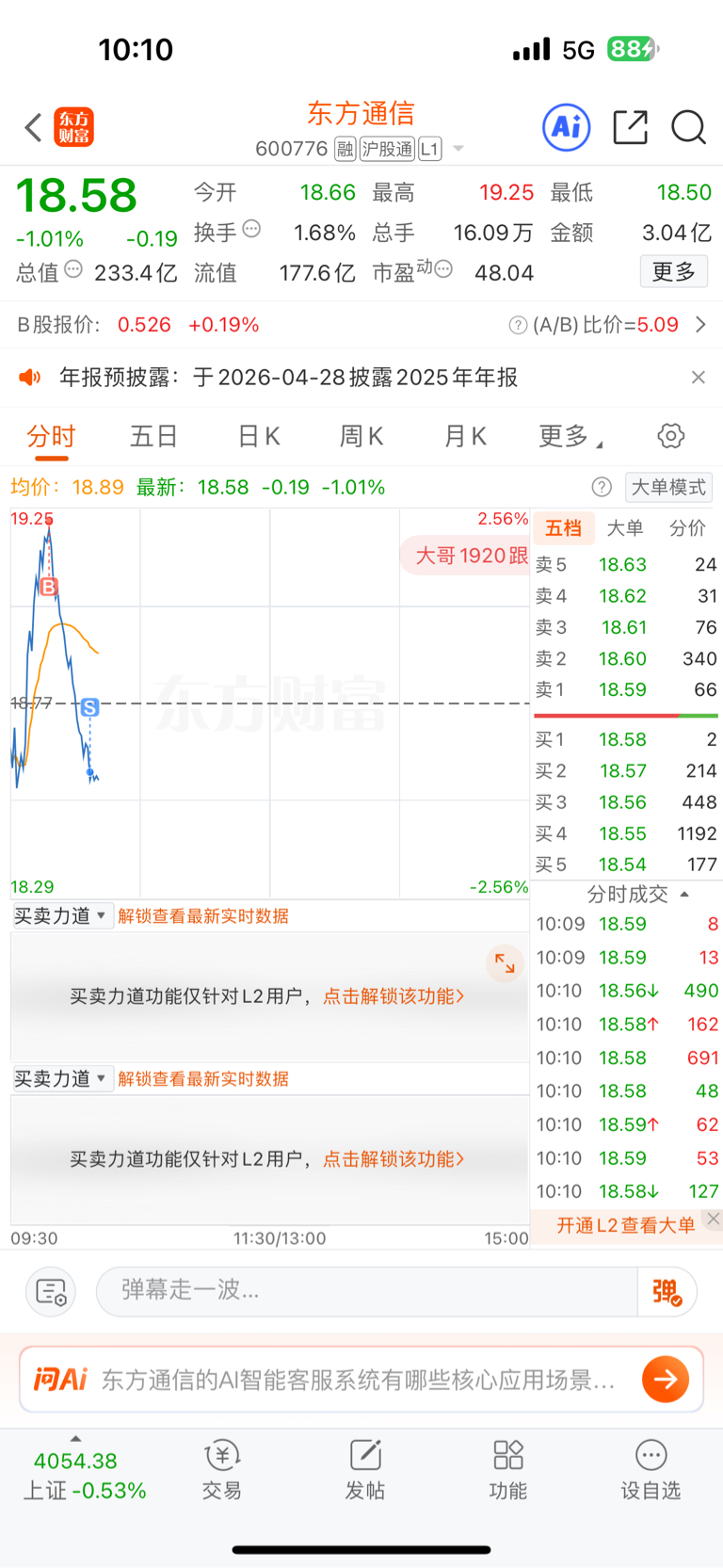
Task: Open chart settings gear icon
Action: (670, 436)
